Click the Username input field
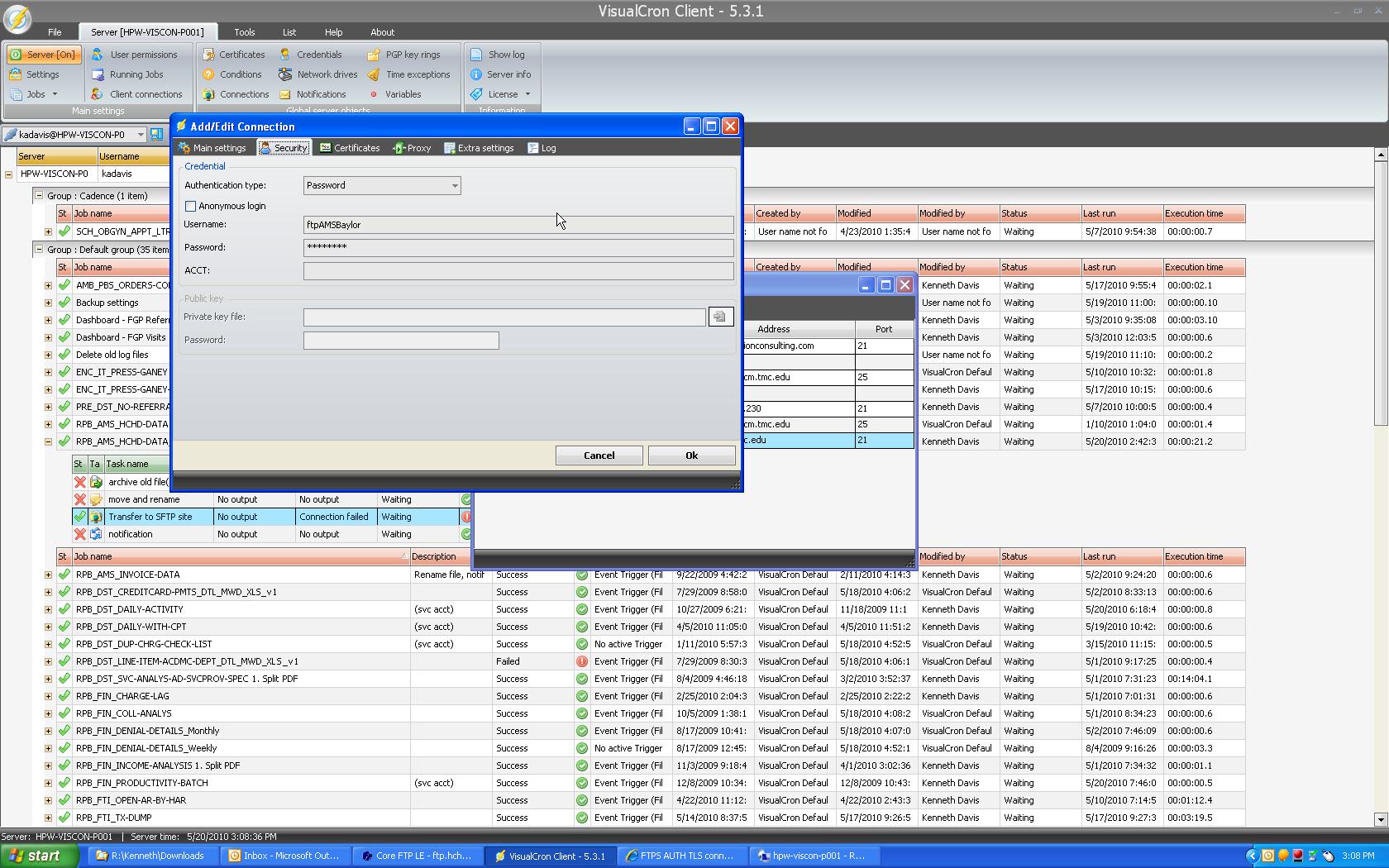Image resolution: width=1389 pixels, height=868 pixels. (518, 225)
